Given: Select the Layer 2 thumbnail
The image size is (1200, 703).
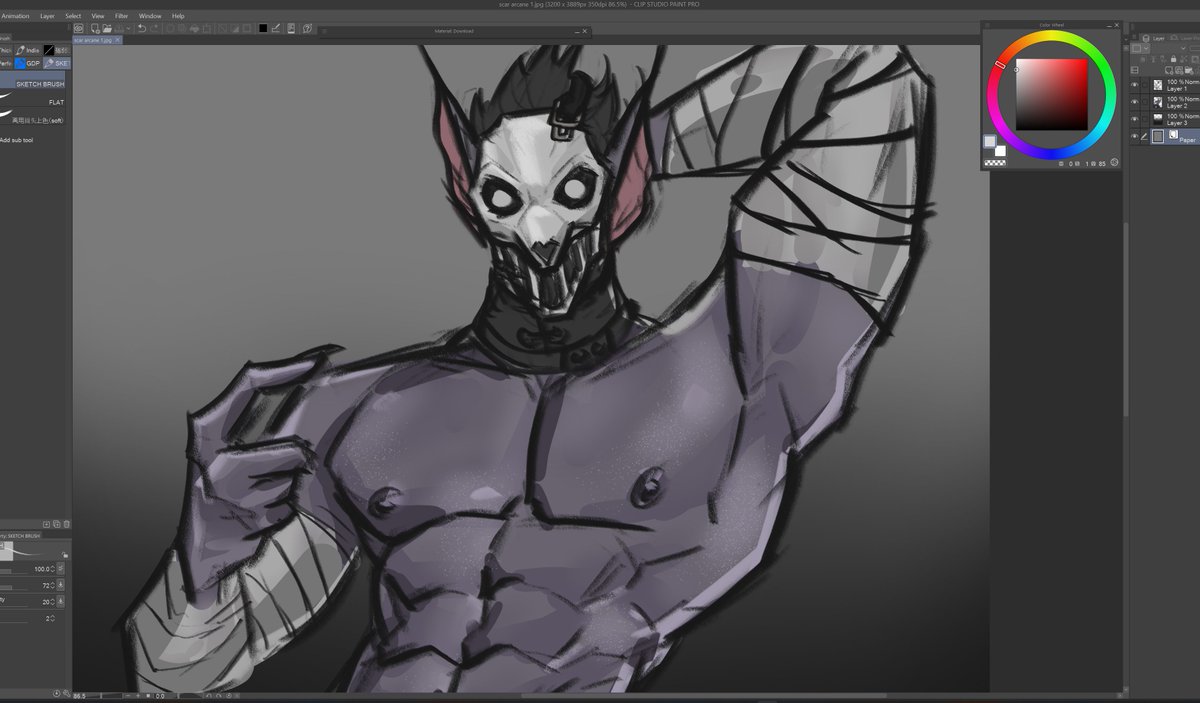Looking at the screenshot, I should [1158, 102].
